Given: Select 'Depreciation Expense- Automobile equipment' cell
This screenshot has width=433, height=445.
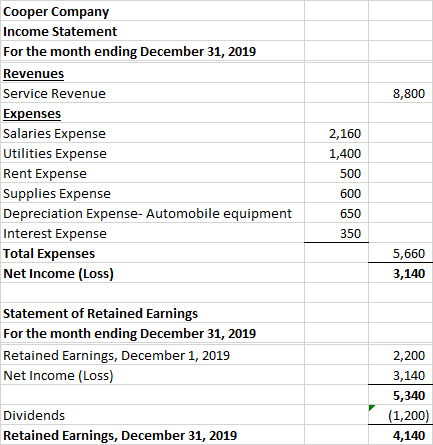Looking at the screenshot, I should [x=152, y=213].
